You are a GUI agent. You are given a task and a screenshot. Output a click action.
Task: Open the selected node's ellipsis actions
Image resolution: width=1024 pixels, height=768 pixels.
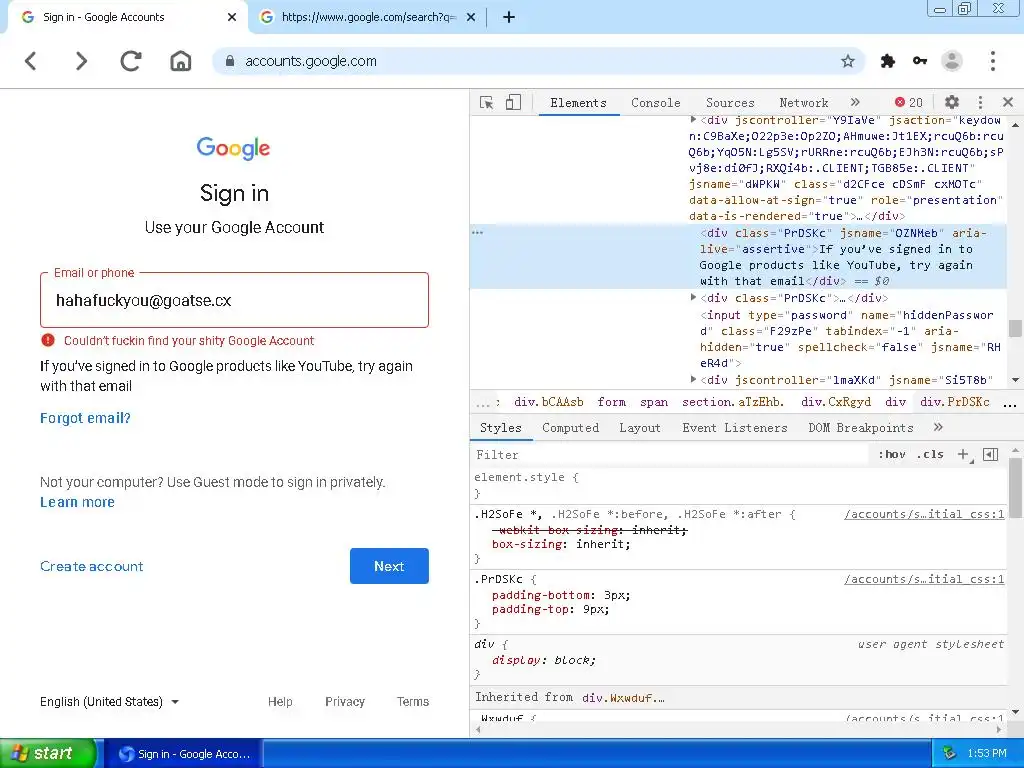tap(477, 233)
